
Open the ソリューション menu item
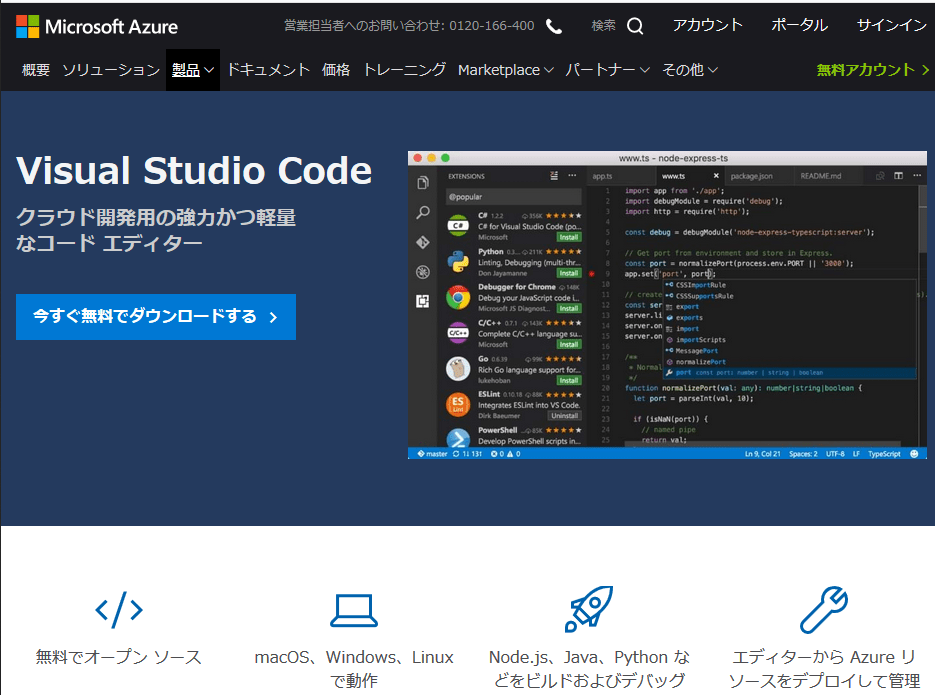[x=112, y=70]
